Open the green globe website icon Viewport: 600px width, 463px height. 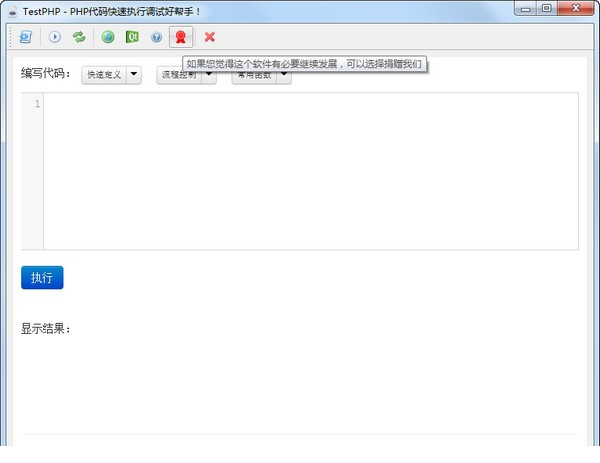pyautogui.click(x=108, y=37)
